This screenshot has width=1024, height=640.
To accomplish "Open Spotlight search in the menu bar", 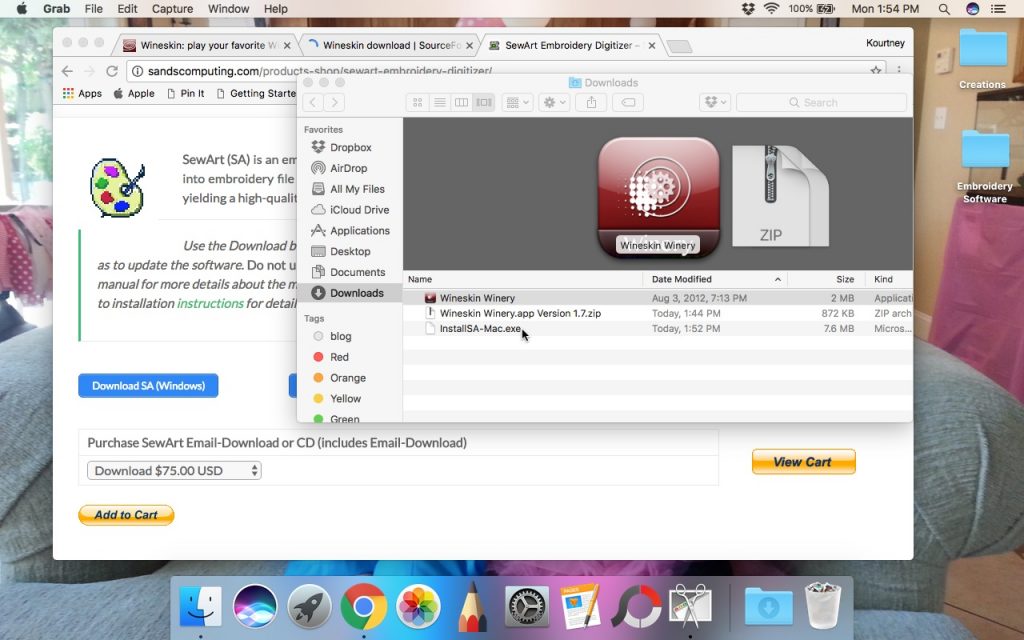I will point(944,9).
